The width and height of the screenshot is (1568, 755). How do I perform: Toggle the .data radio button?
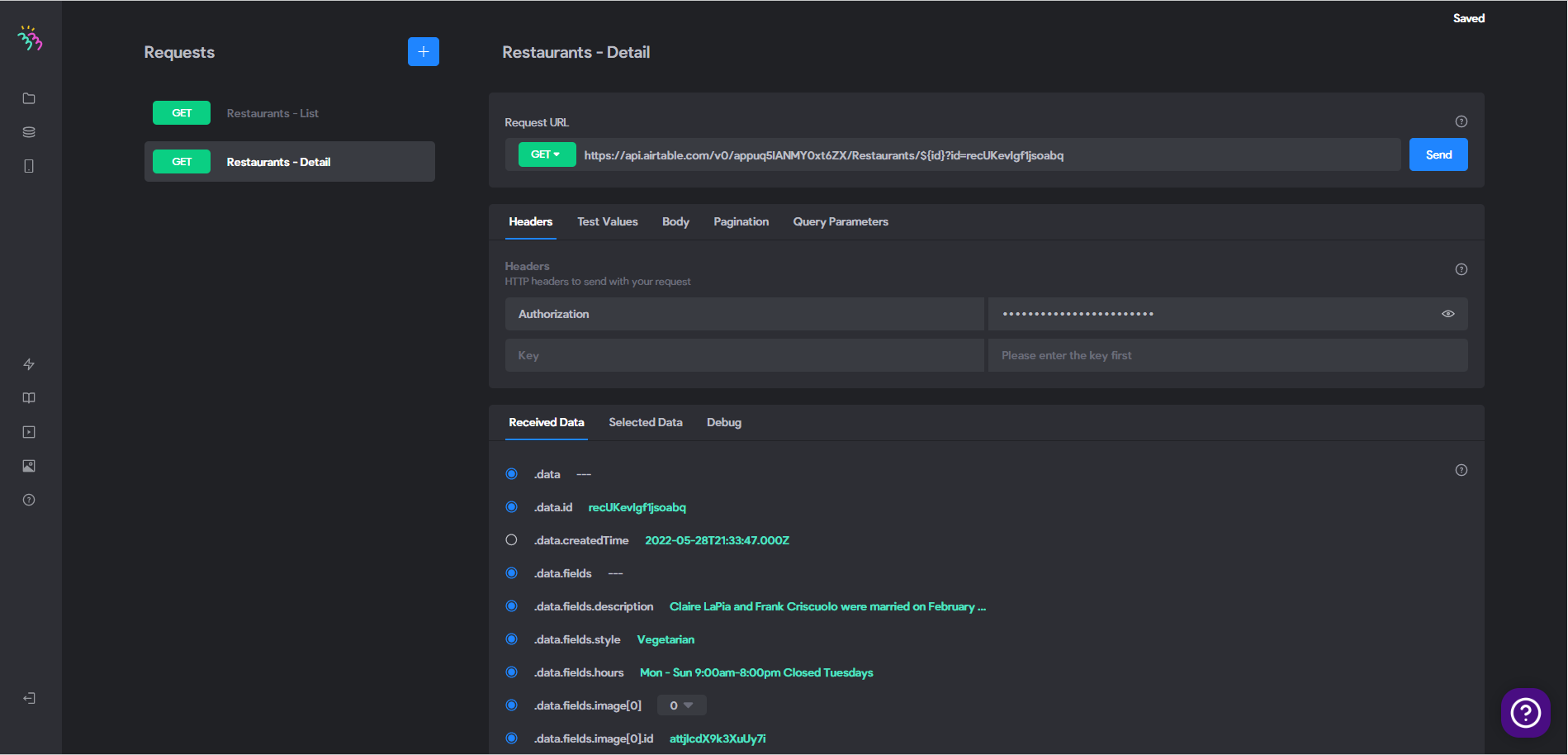pyautogui.click(x=512, y=474)
